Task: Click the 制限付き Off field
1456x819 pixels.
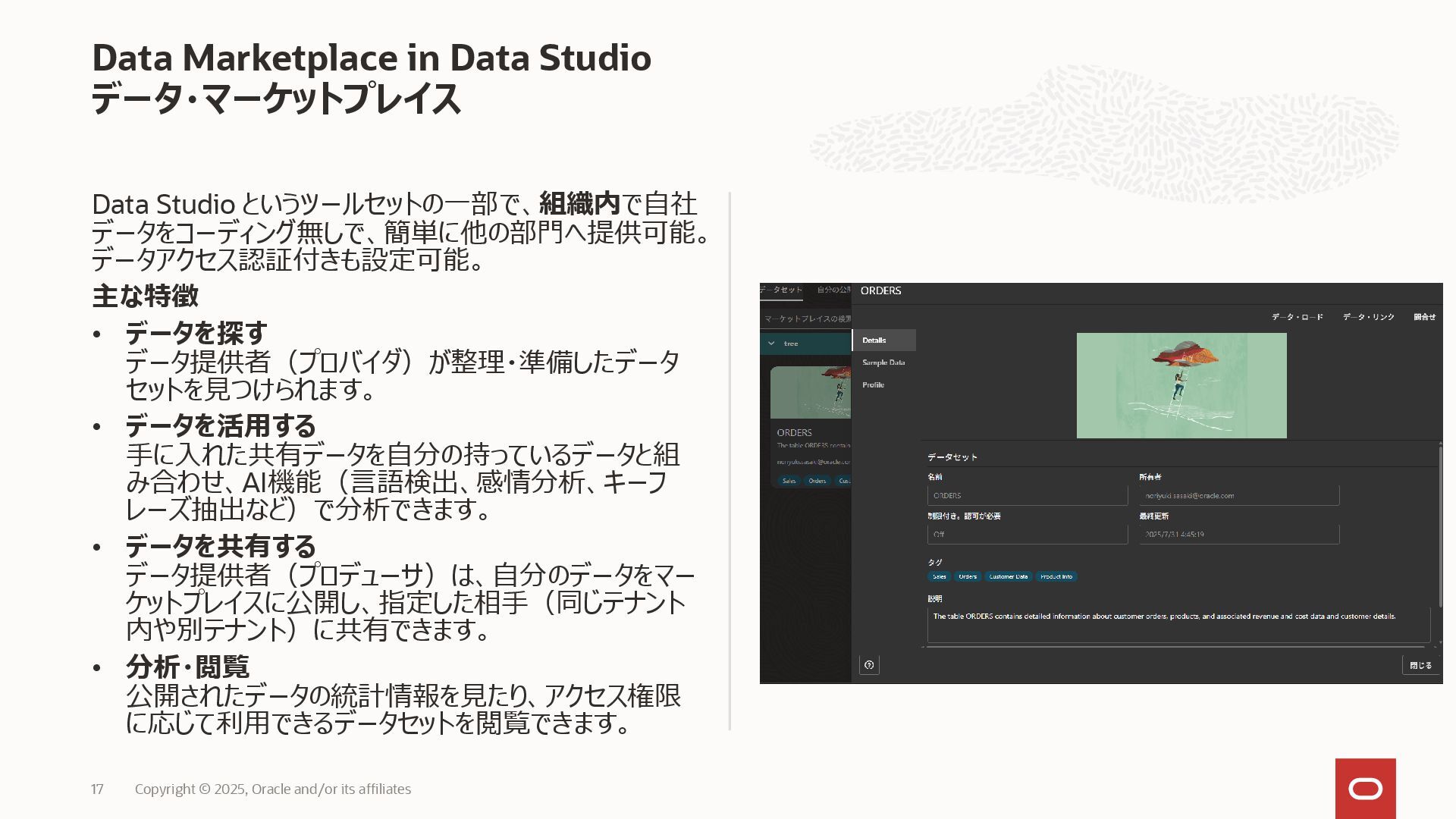Action: (1027, 535)
